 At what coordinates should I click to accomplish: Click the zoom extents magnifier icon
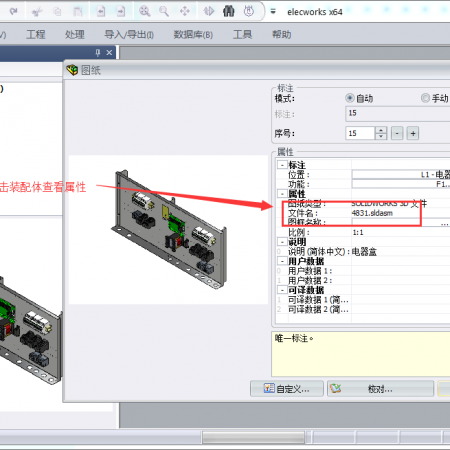(144, 11)
